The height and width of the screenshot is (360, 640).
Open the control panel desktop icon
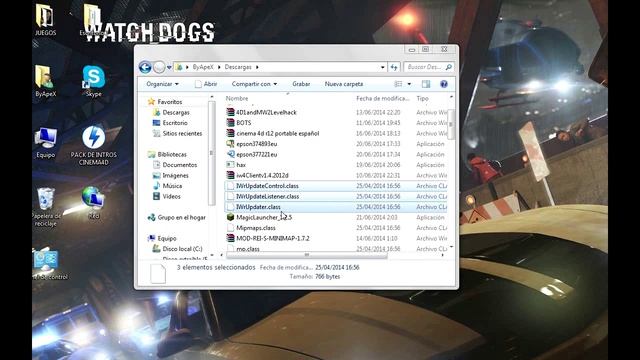pos(46,264)
